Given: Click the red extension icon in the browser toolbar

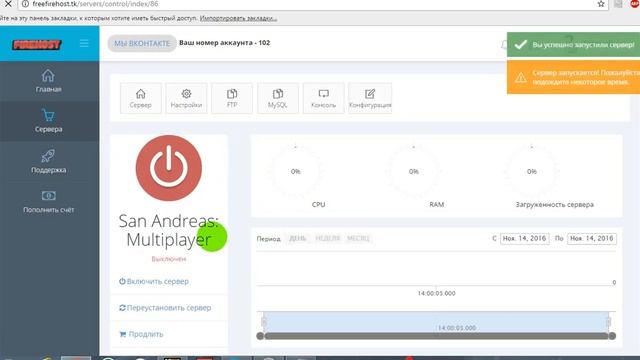Looking at the screenshot, I should 635,4.
